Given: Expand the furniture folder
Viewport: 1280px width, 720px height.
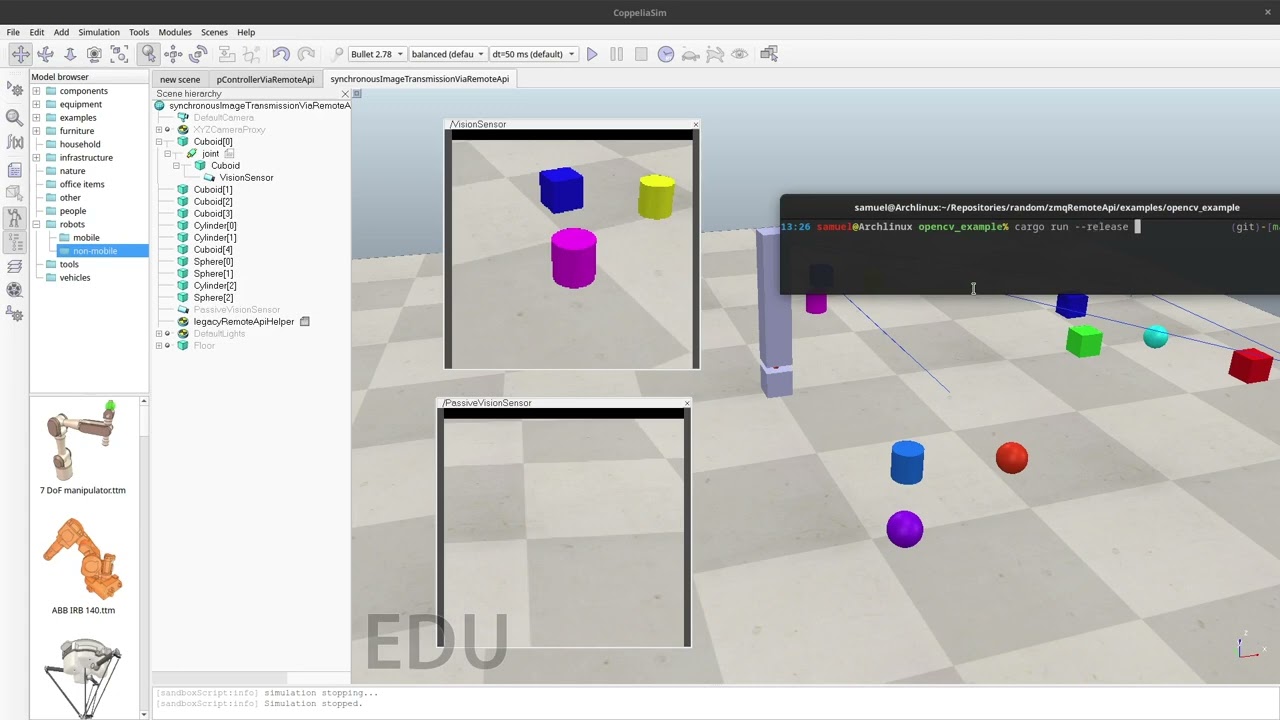Looking at the screenshot, I should (x=36, y=131).
